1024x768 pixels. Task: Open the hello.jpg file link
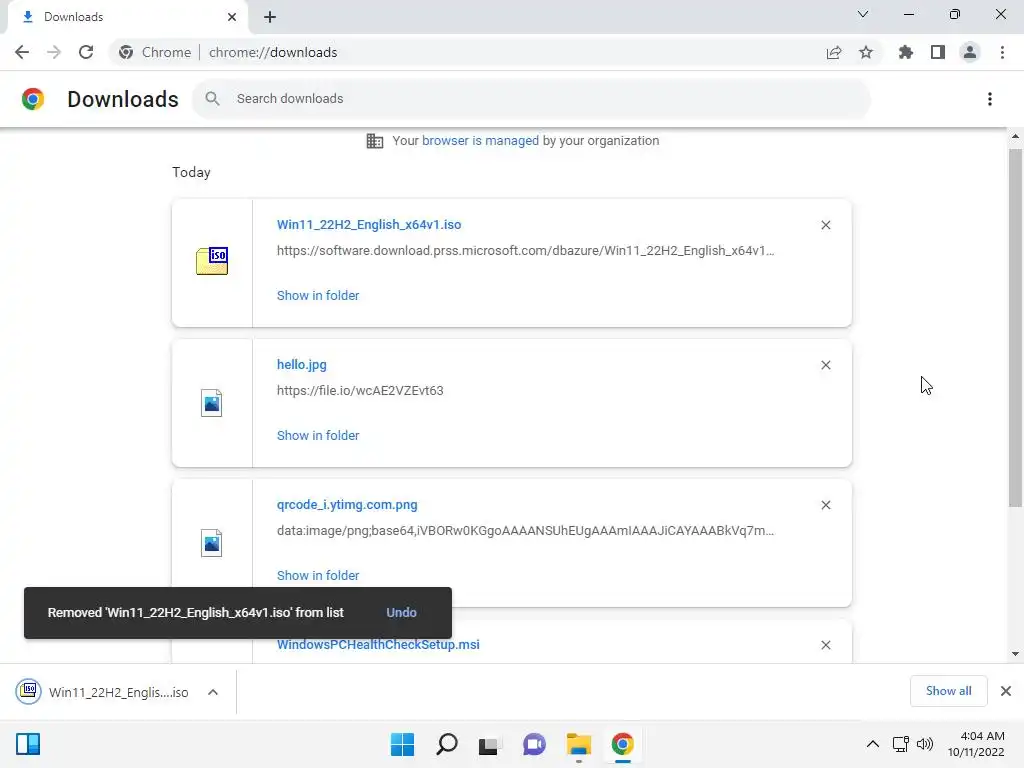(x=302, y=364)
